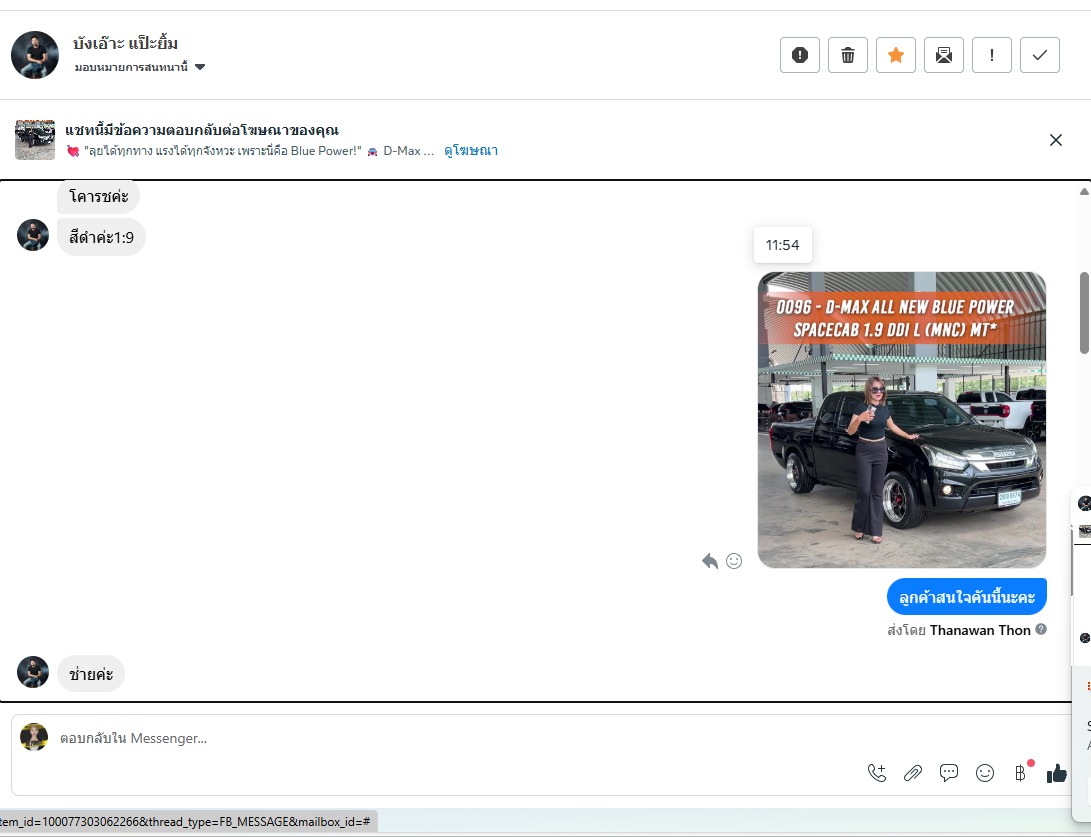Click the chat scrollbar thumb

(x=1084, y=313)
